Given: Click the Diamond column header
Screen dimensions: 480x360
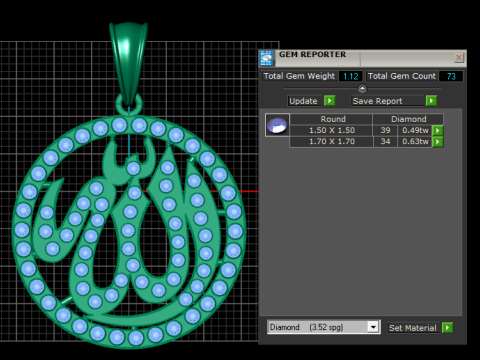Looking at the screenshot, I should click(408, 119).
